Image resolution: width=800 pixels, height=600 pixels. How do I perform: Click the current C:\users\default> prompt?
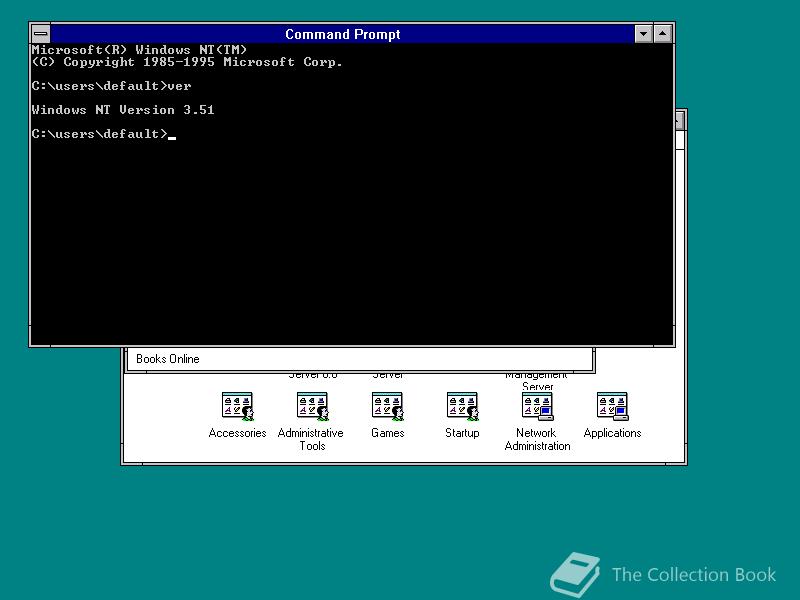[x=100, y=134]
